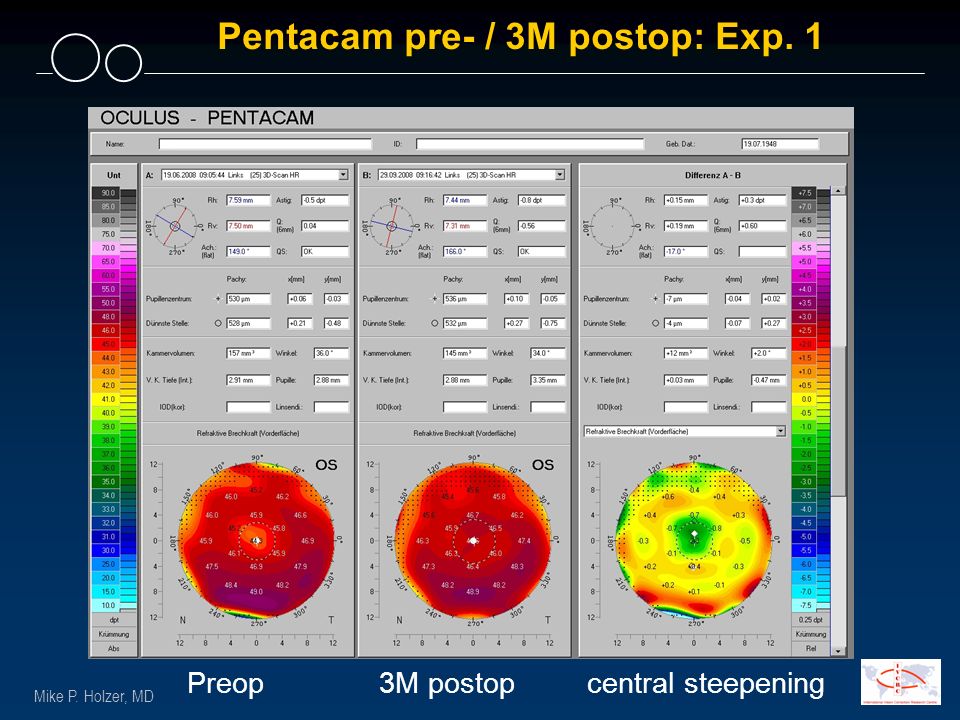Click the QS field showing OK in panel A
Image resolution: width=960 pixels, height=720 pixels.
tap(325, 252)
